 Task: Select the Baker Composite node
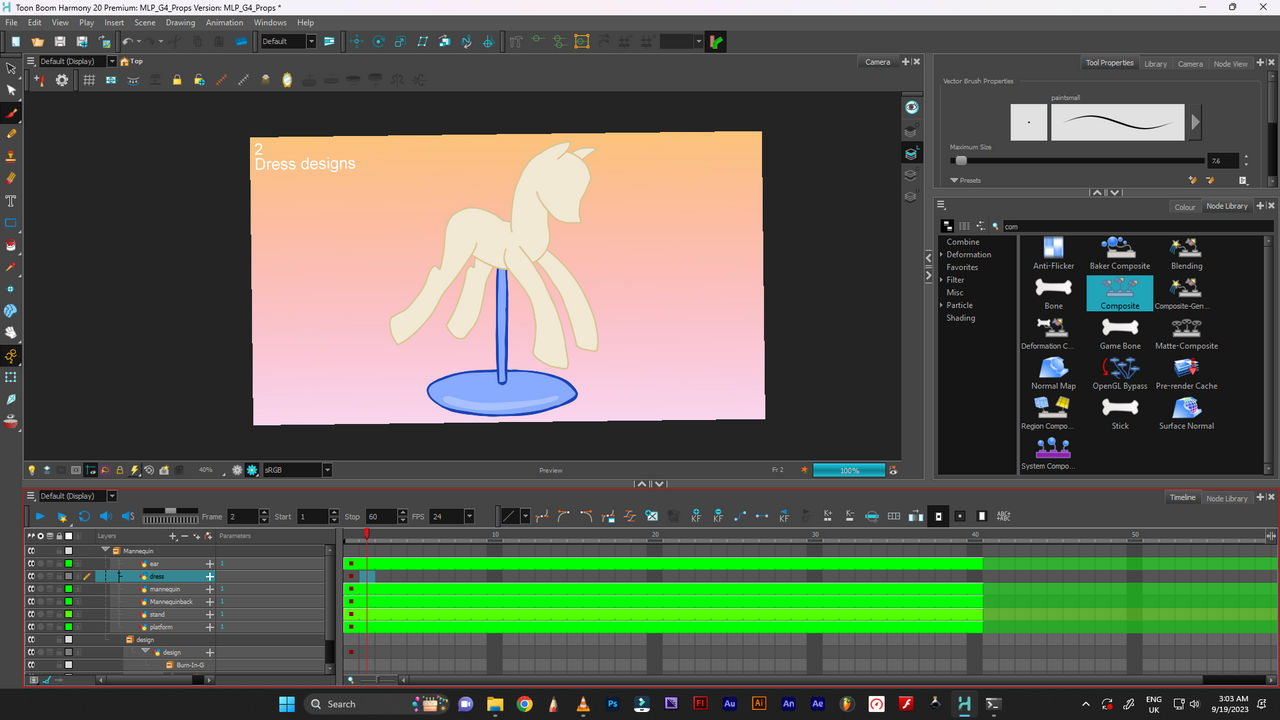click(1120, 253)
